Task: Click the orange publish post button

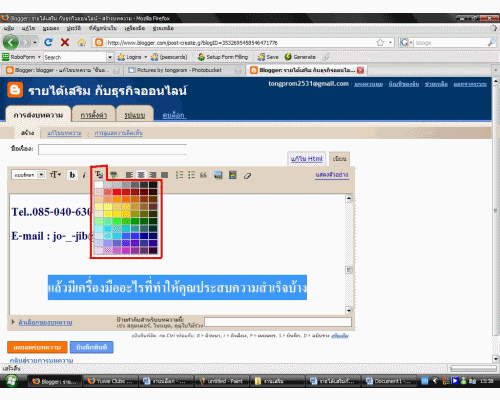Action: point(37,347)
